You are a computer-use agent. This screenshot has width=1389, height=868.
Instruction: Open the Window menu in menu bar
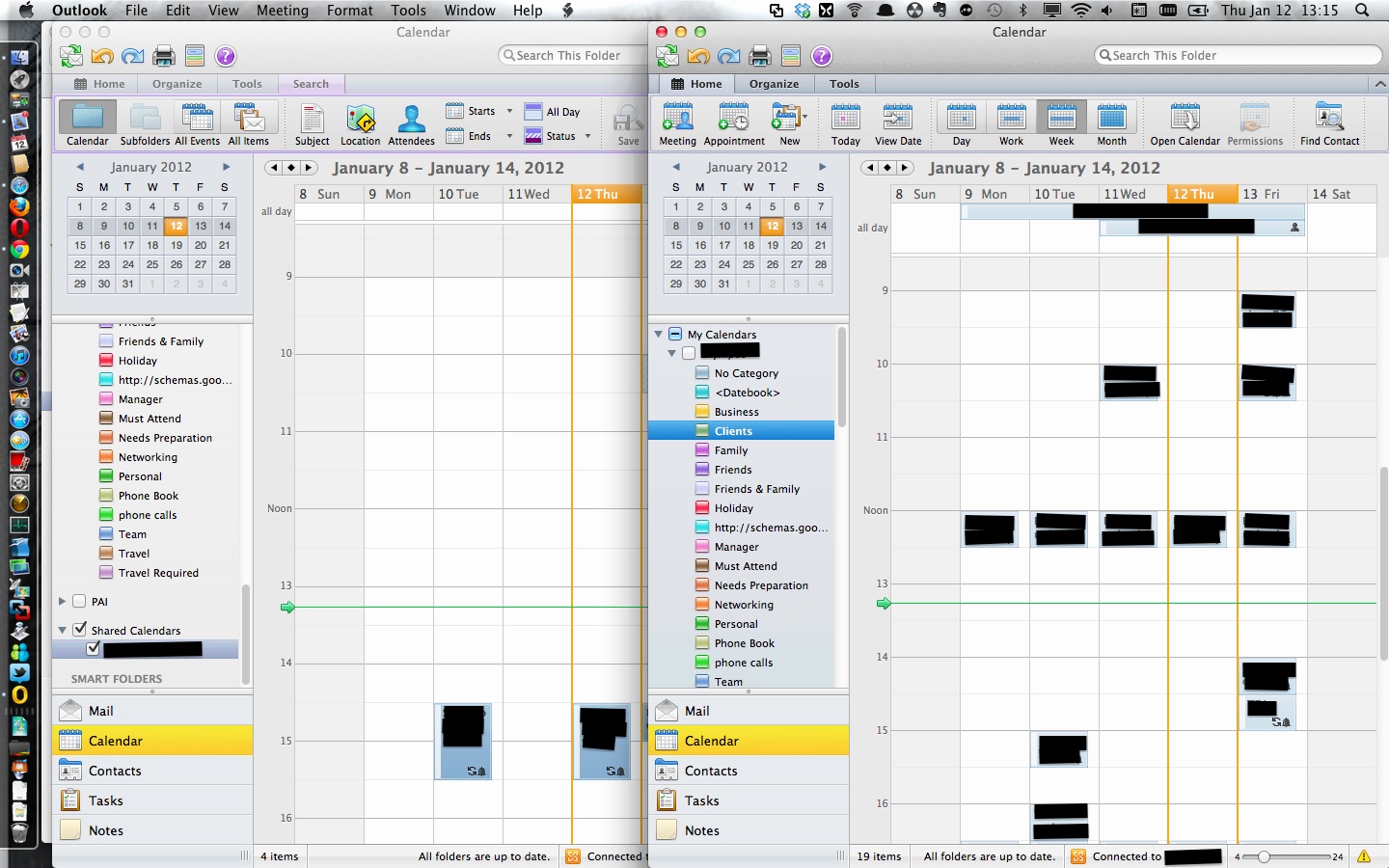click(470, 11)
